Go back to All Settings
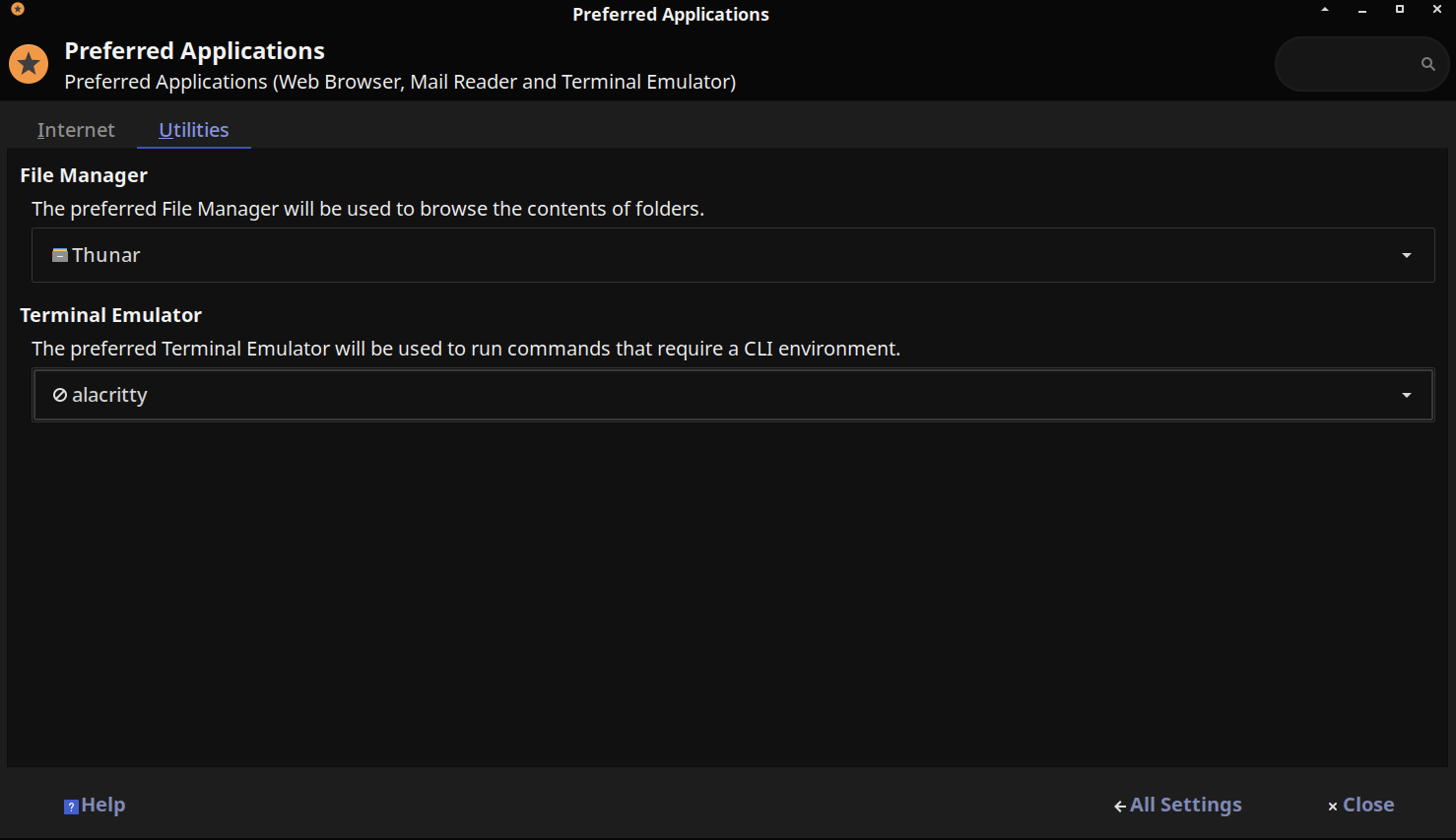The width and height of the screenshot is (1456, 840). click(1185, 805)
